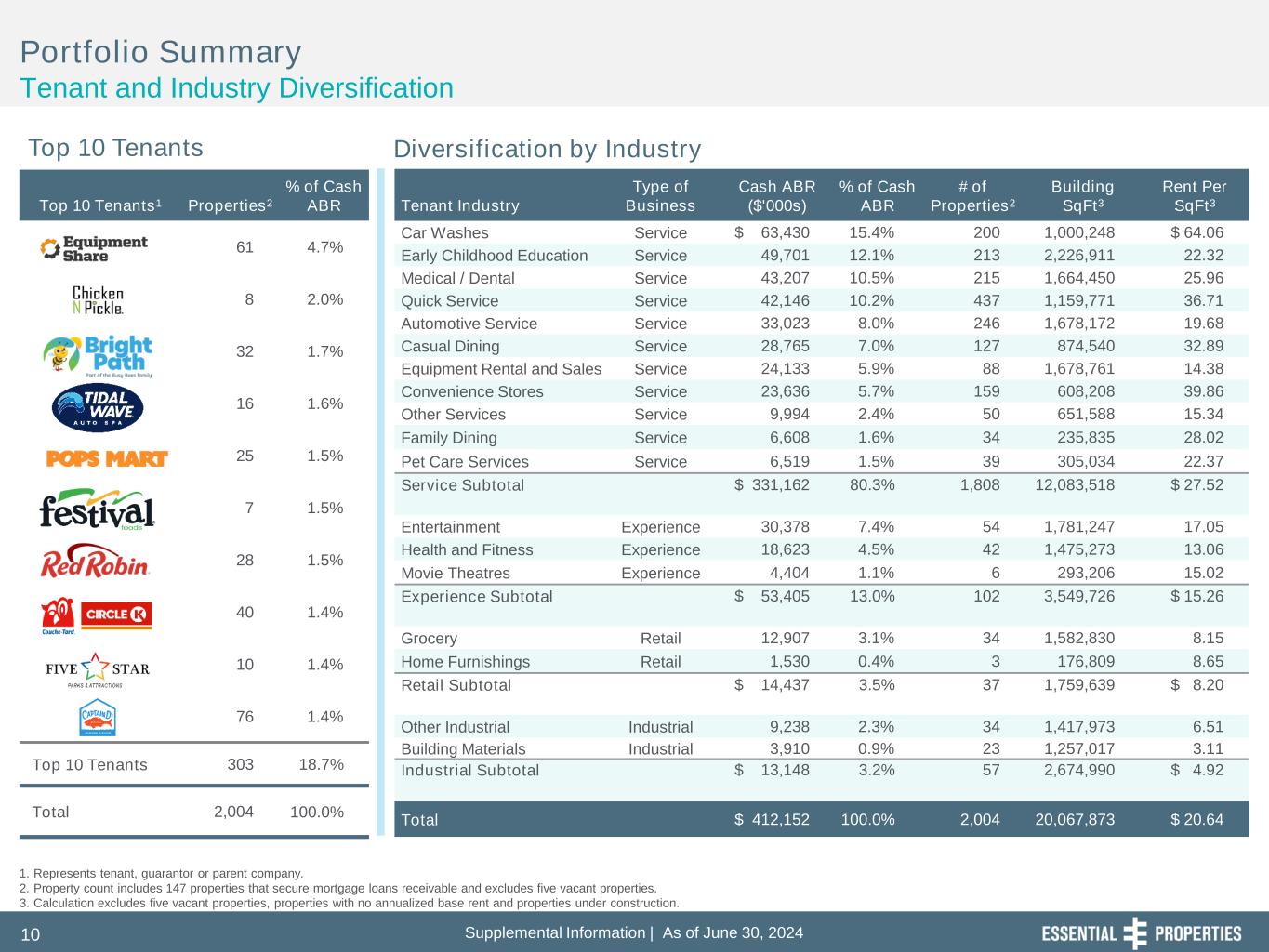Select the Service Subtotal row label
Image resolution: width=1269 pixels, height=952 pixels.
pos(462,485)
